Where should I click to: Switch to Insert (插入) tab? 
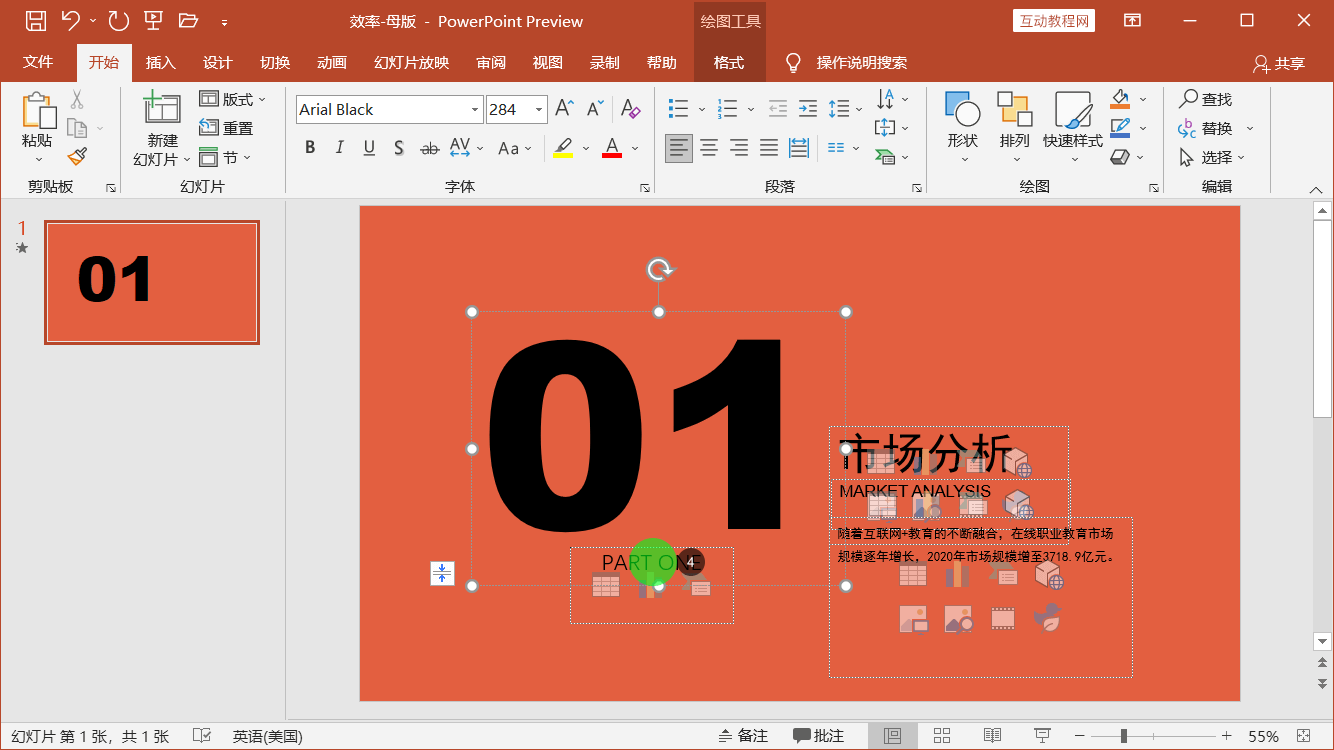point(160,62)
